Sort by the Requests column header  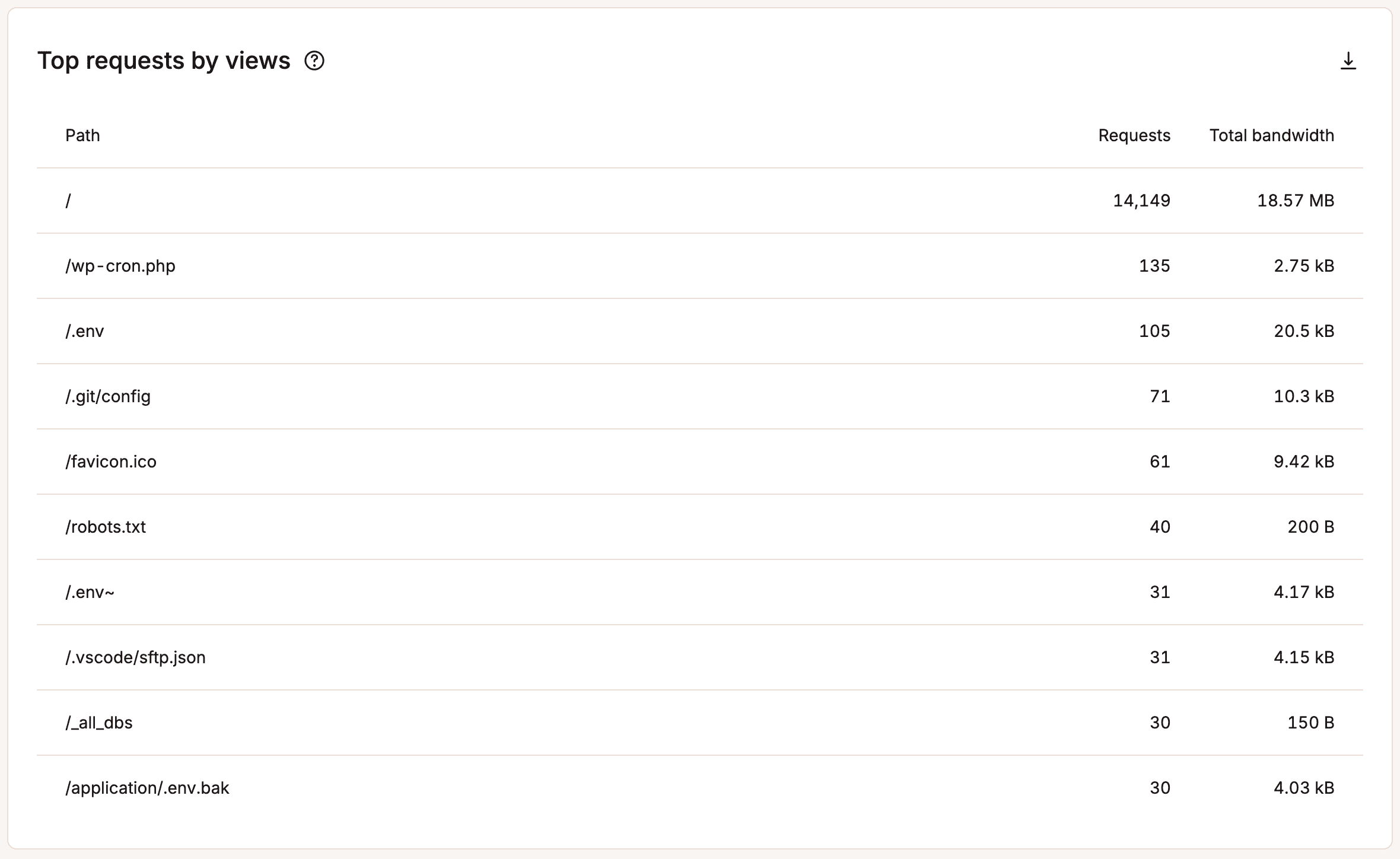click(x=1134, y=135)
